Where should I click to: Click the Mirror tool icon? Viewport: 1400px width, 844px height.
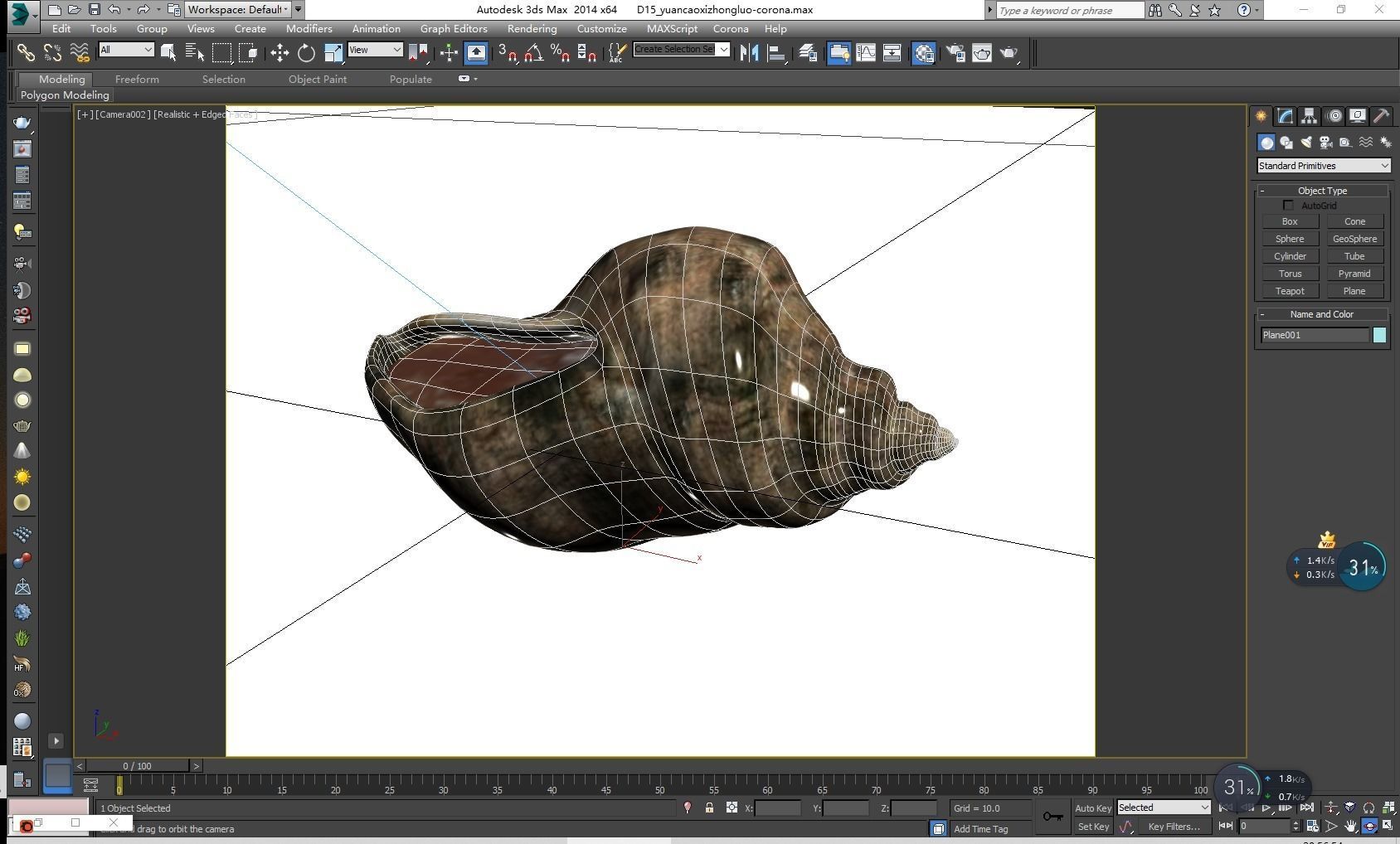coord(749,53)
